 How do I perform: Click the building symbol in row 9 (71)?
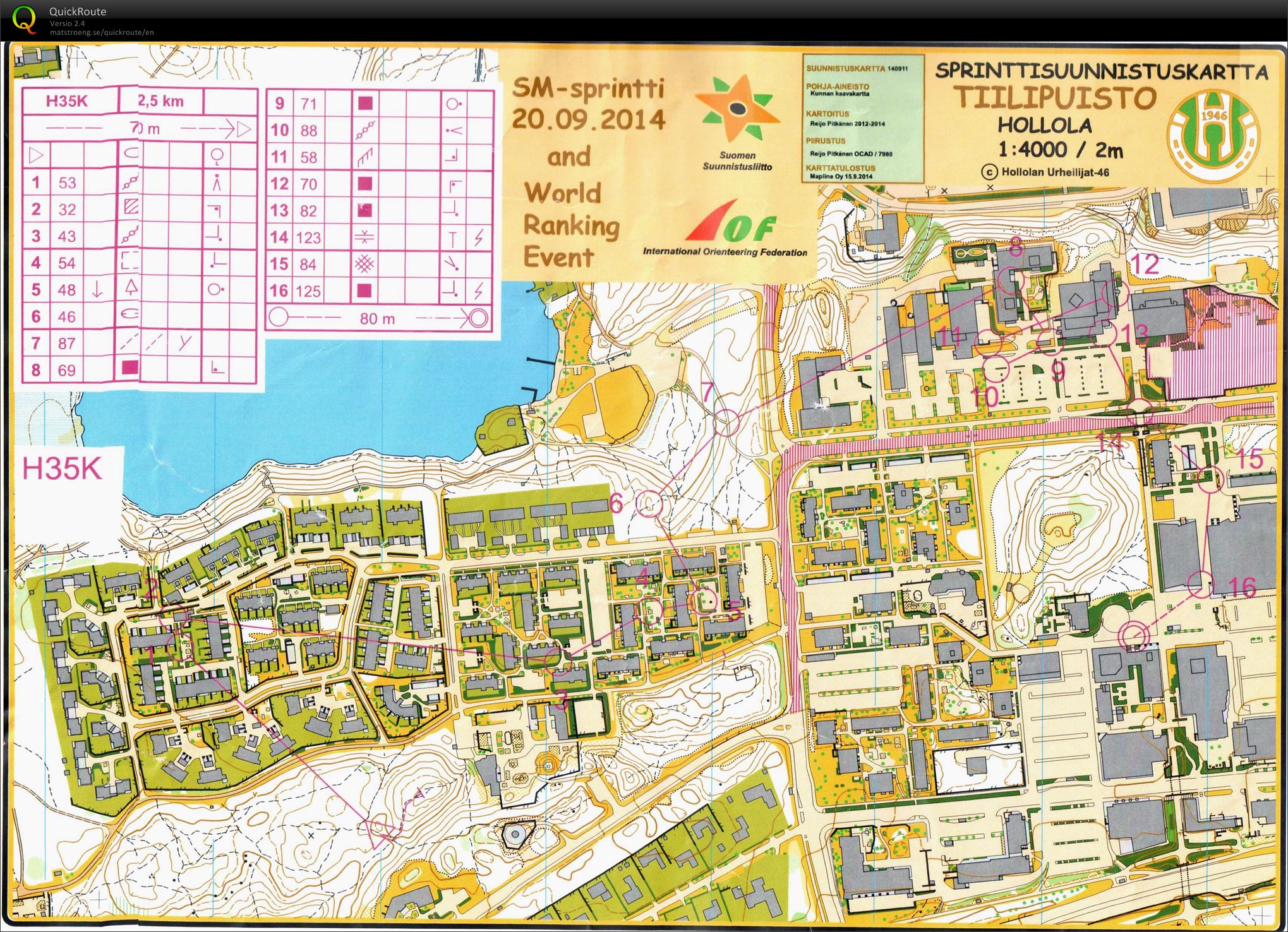(365, 104)
